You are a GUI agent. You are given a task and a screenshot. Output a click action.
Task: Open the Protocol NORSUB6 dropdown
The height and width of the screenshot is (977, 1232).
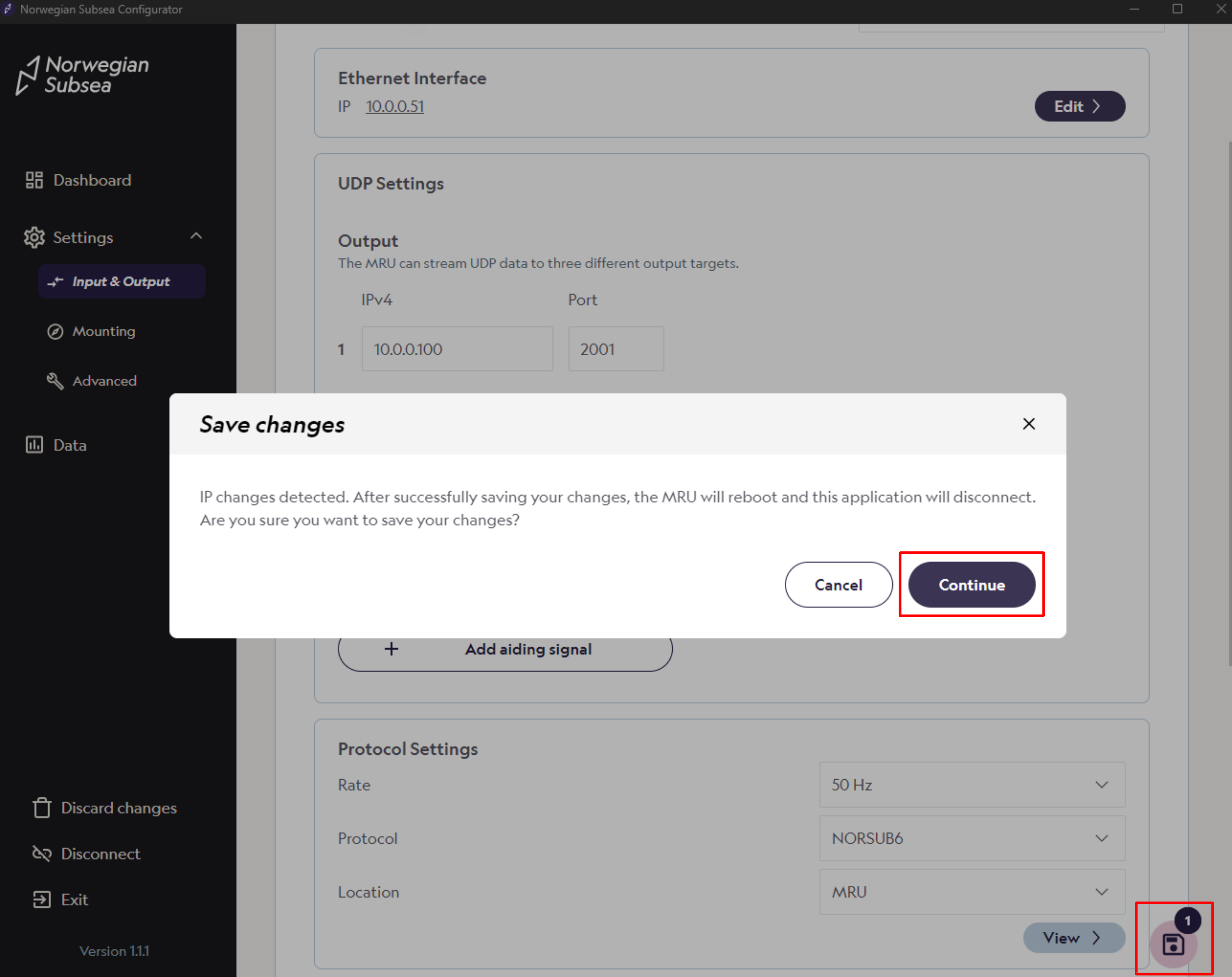972,838
